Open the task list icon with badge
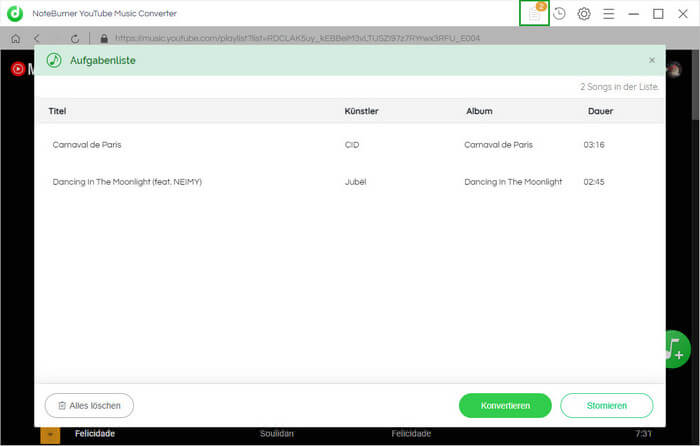 coord(534,13)
